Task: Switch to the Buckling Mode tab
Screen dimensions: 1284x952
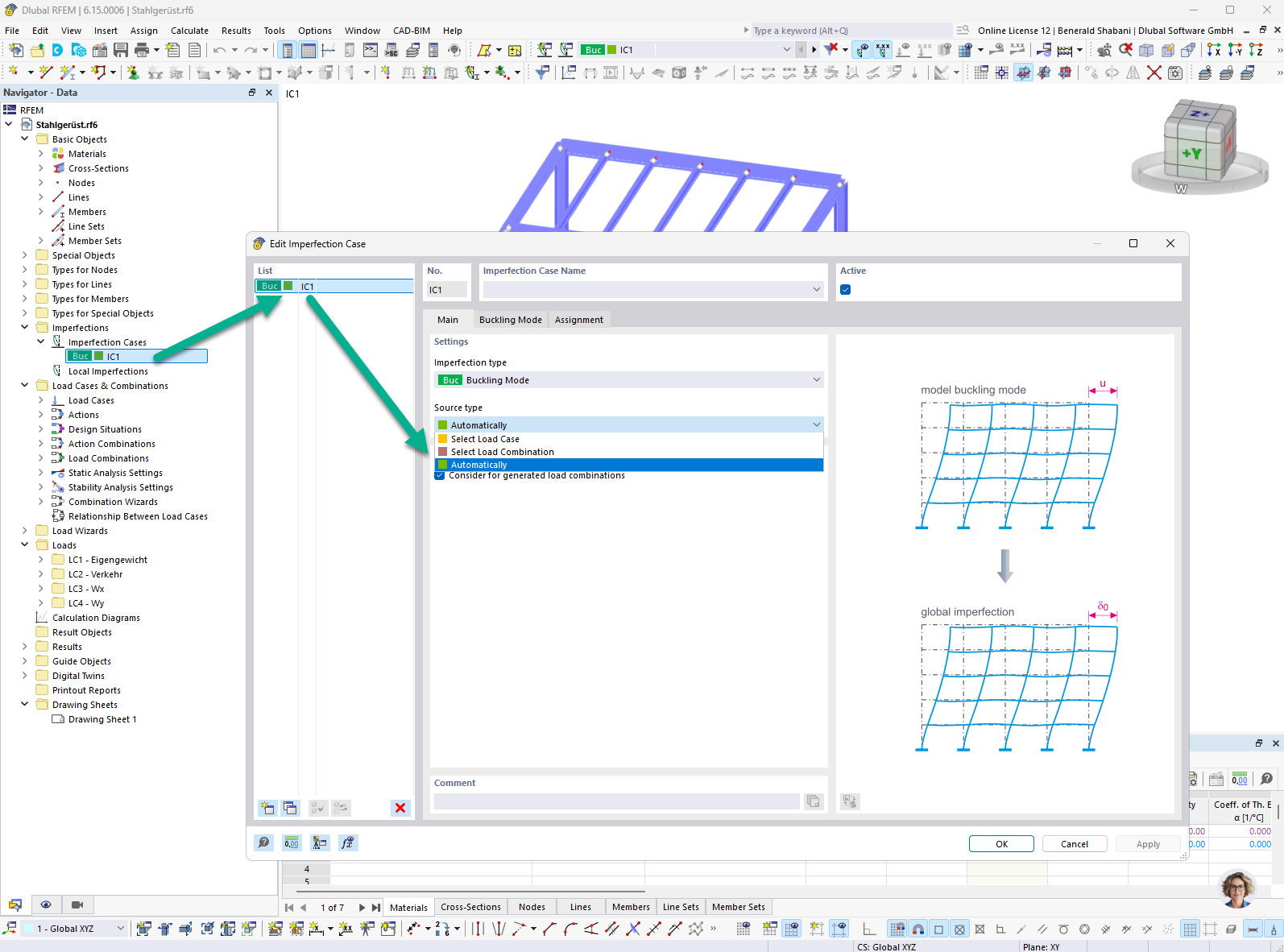Action: pyautogui.click(x=511, y=320)
